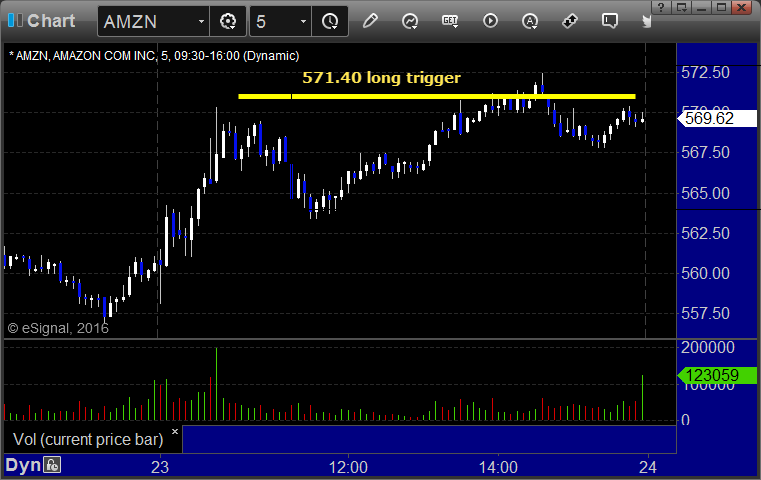Click the window pop-out options button
The height and width of the screenshot is (480, 761).
coord(681,7)
